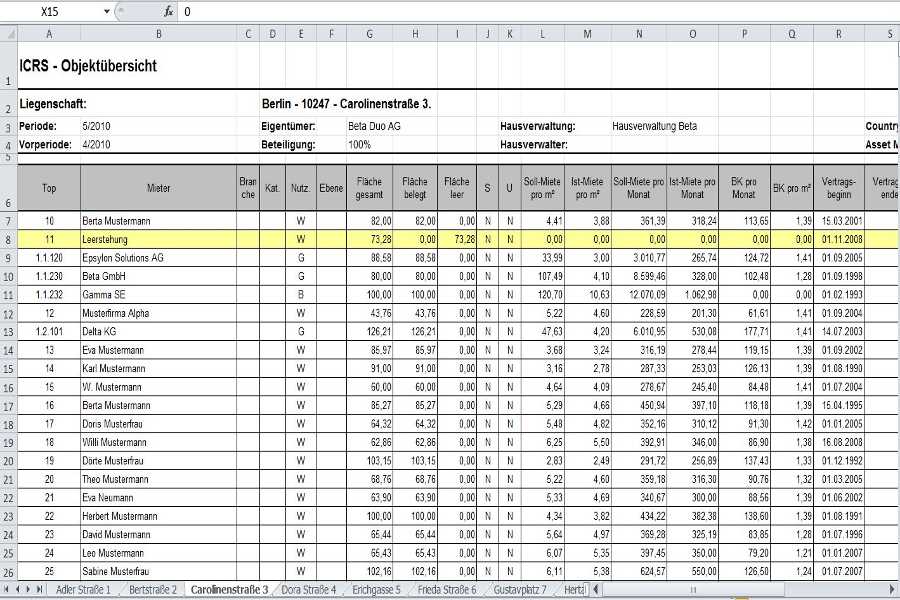Select row 26 header
This screenshot has height=600, width=900.
8,572
